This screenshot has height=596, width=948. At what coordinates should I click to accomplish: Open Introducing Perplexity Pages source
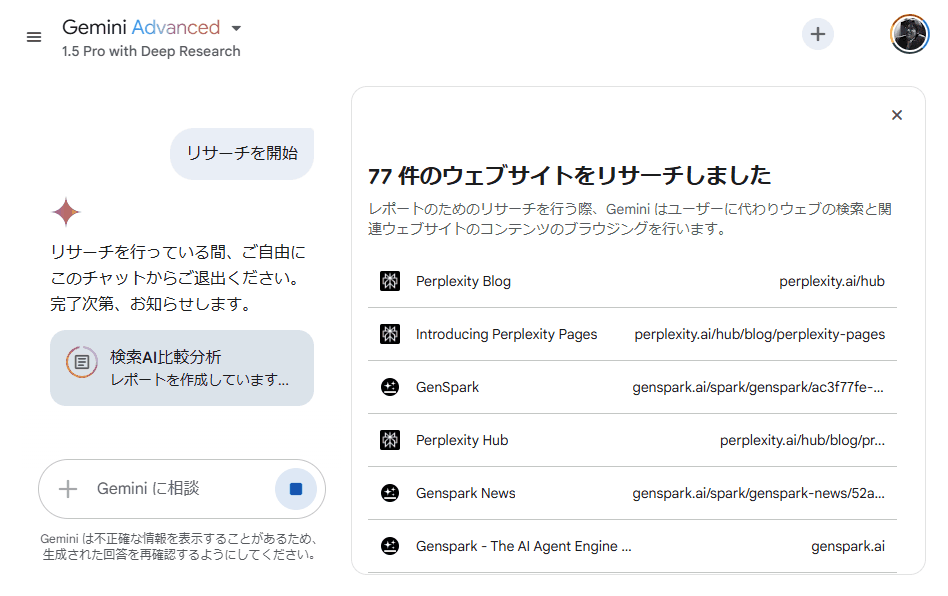click(x=632, y=334)
